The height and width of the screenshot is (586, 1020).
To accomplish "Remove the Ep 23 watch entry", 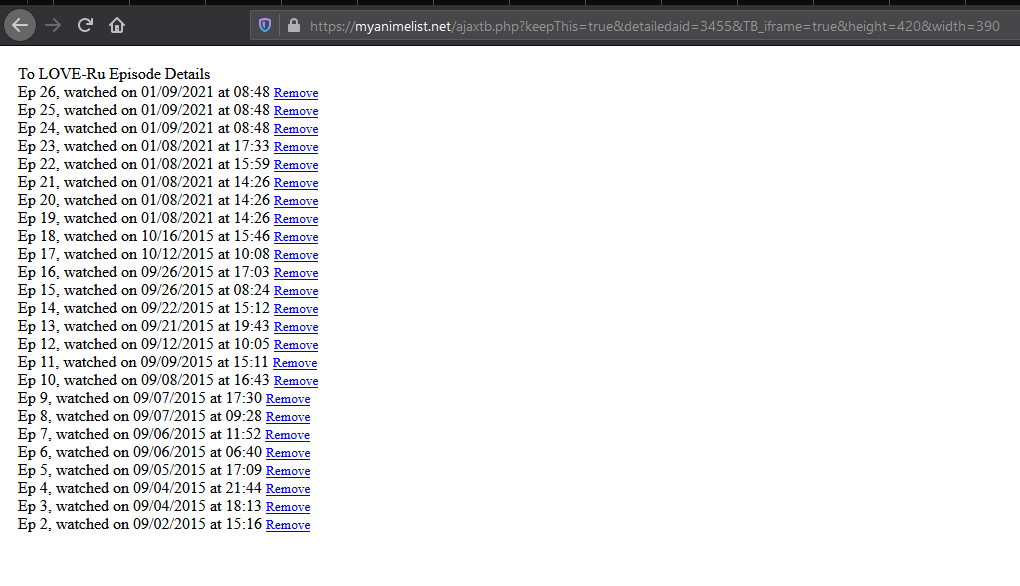I will pos(296,147).
